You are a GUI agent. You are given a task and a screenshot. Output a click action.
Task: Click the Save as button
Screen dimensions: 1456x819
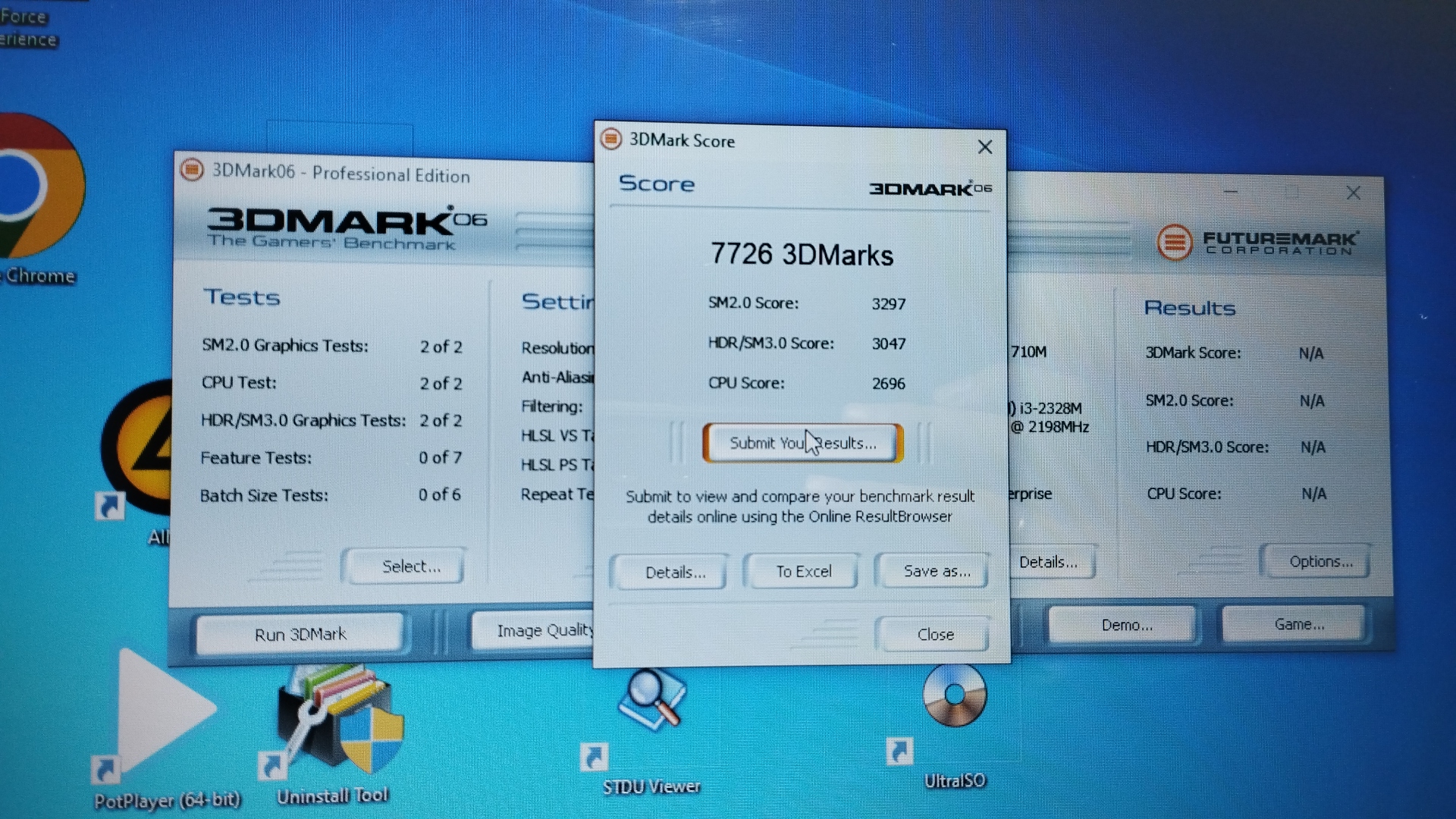(935, 571)
